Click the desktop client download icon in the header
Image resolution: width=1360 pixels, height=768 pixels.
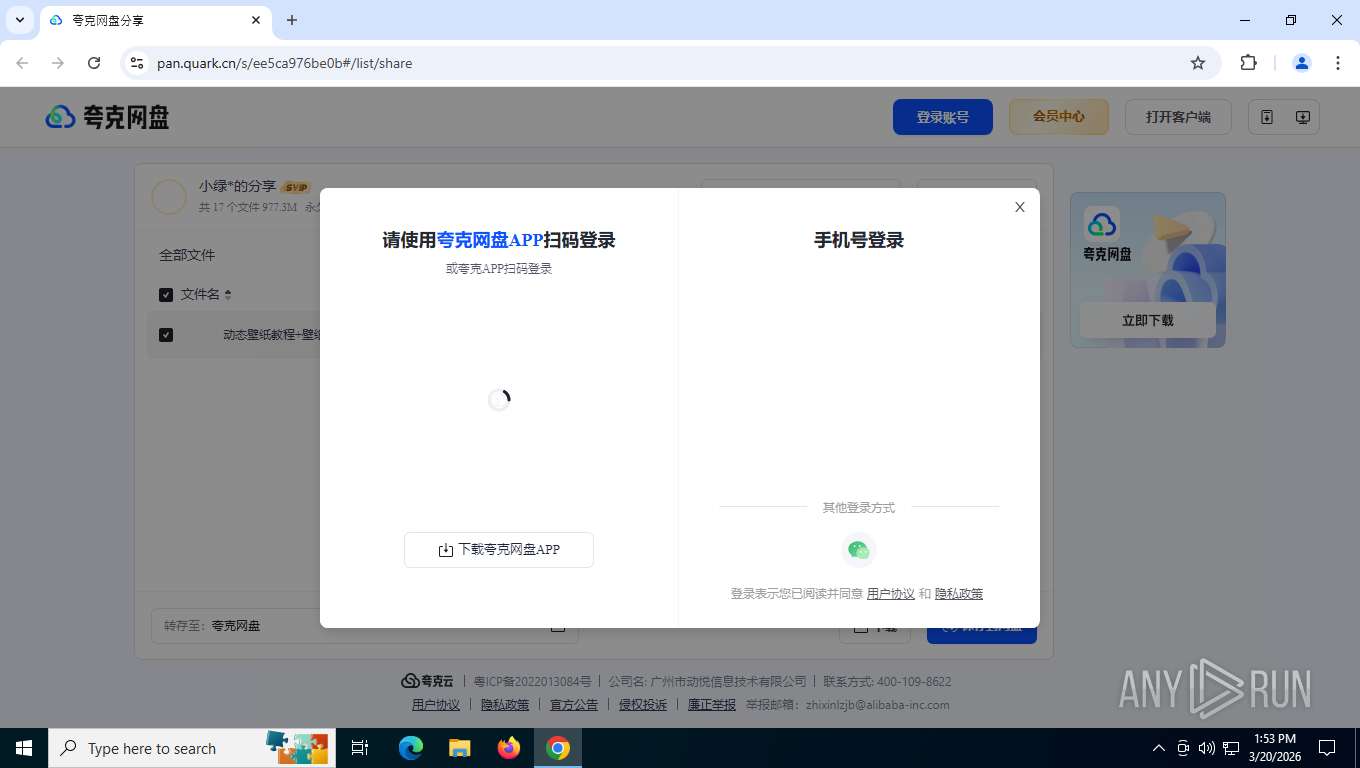(1303, 117)
